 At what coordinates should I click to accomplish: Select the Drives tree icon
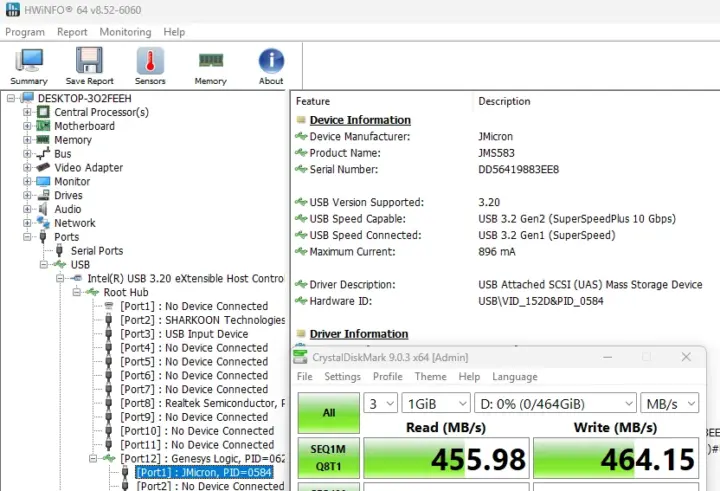pos(43,195)
